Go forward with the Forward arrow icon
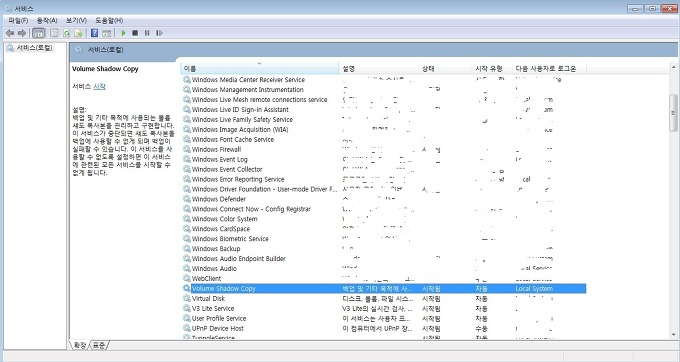This screenshot has height=362, width=680. pos(22,33)
